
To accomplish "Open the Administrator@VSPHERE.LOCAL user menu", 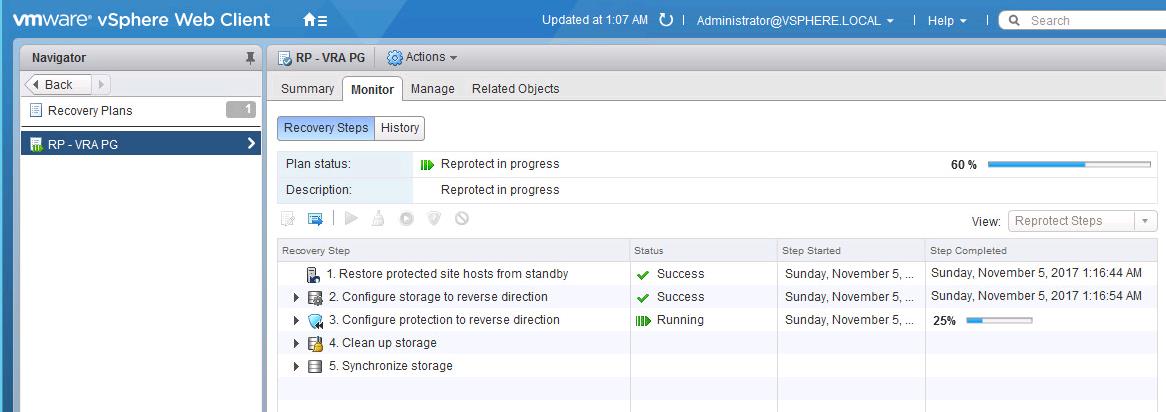I will (x=795, y=21).
